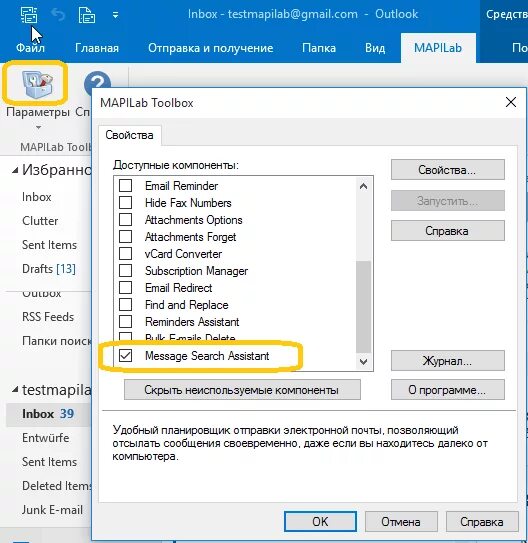The width and height of the screenshot is (528, 543).
Task: Enable the Attachments Forget checkbox
Action: pyautogui.click(x=125, y=236)
